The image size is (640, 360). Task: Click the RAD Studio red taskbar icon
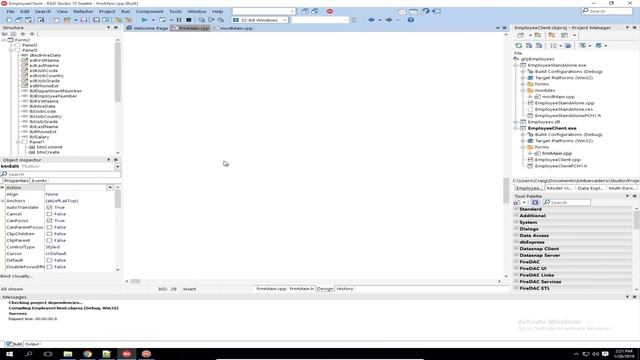(127, 354)
